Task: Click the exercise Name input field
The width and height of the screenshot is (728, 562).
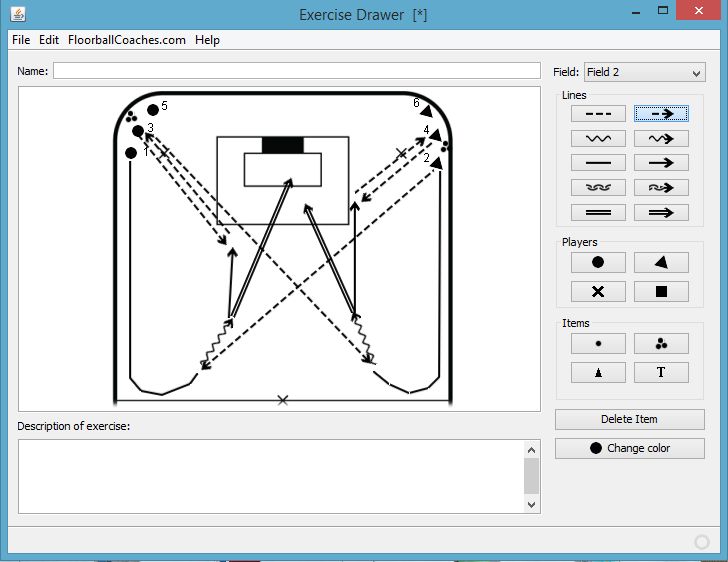Action: pos(296,71)
